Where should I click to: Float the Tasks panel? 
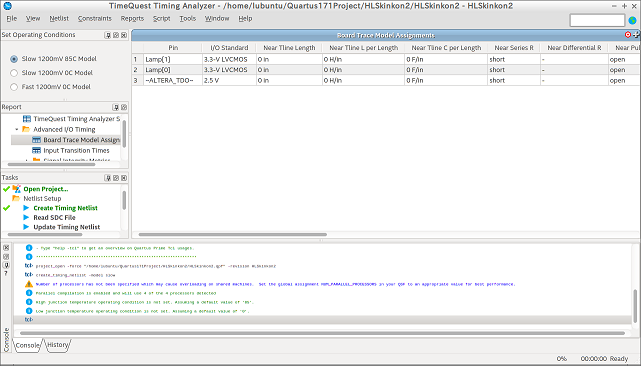(116, 178)
